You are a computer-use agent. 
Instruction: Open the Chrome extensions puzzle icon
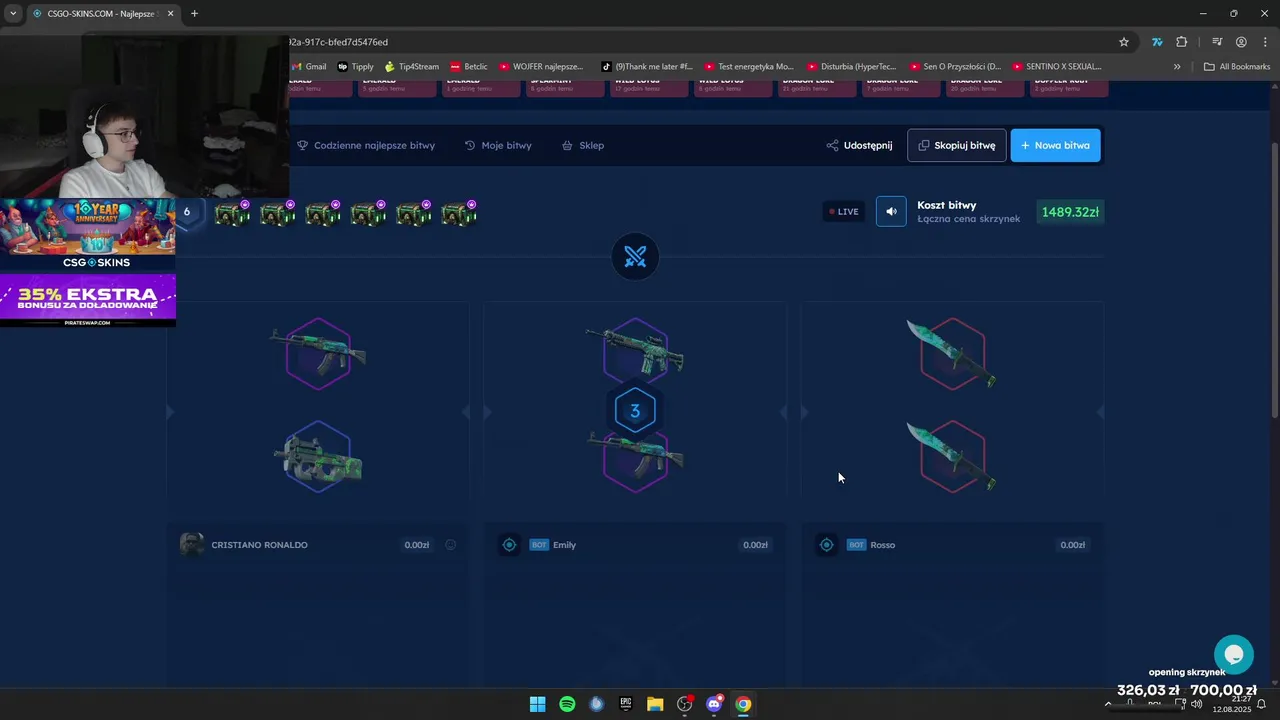coord(1182,42)
